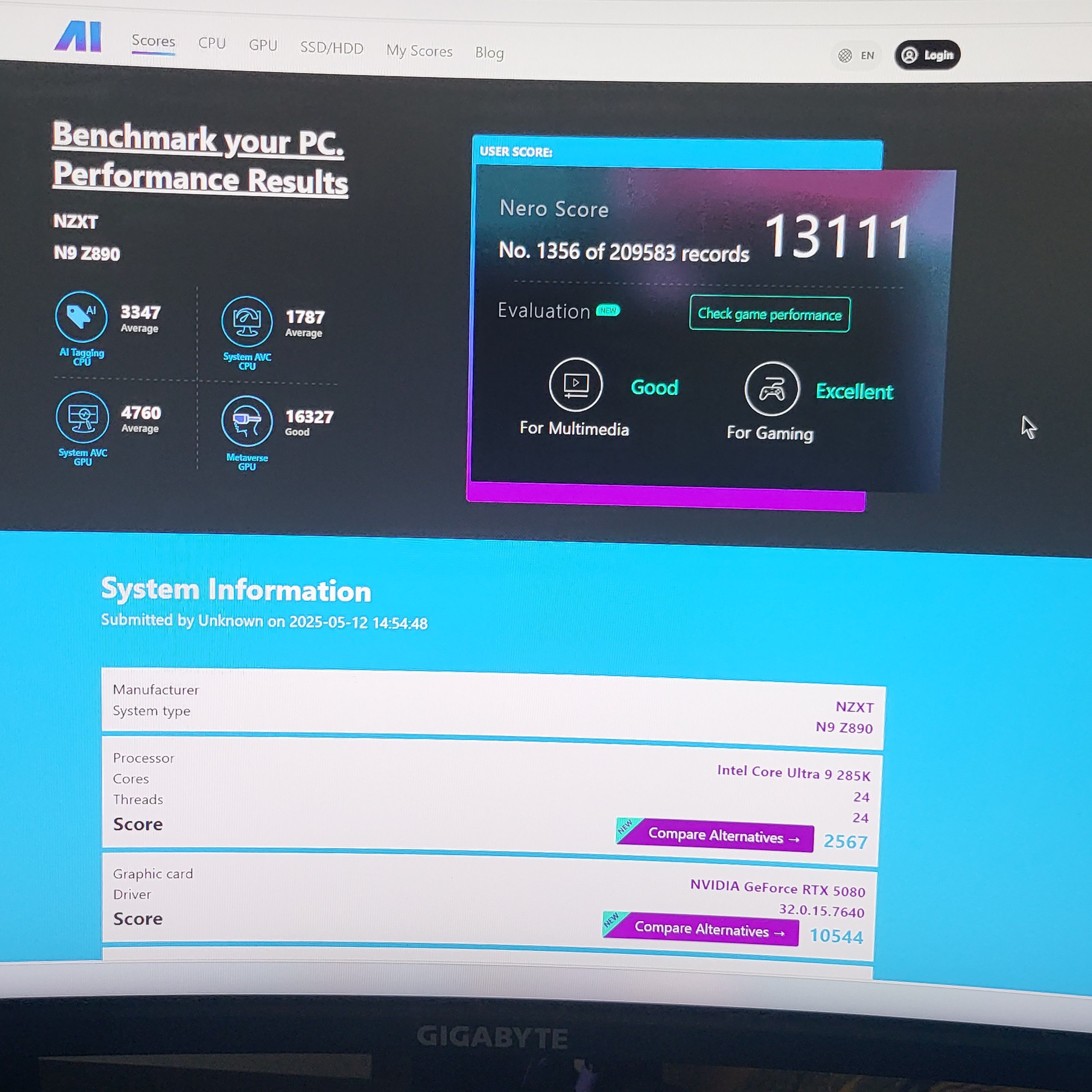Click the driver version 32.0.15.7640

click(x=822, y=910)
